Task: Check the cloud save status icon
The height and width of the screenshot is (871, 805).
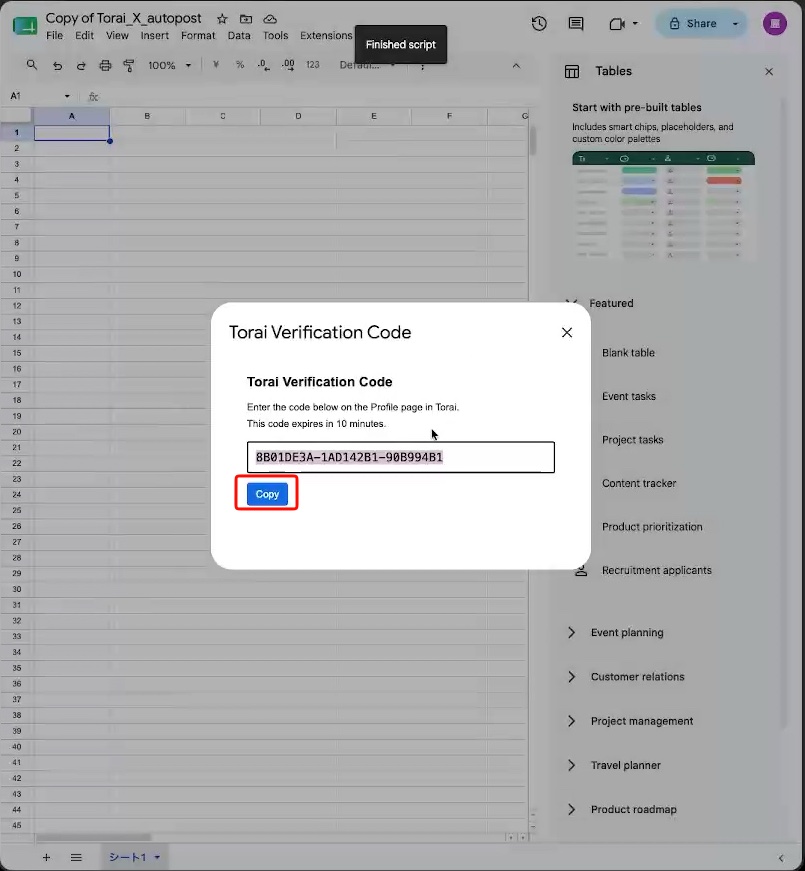Action: pyautogui.click(x=270, y=19)
